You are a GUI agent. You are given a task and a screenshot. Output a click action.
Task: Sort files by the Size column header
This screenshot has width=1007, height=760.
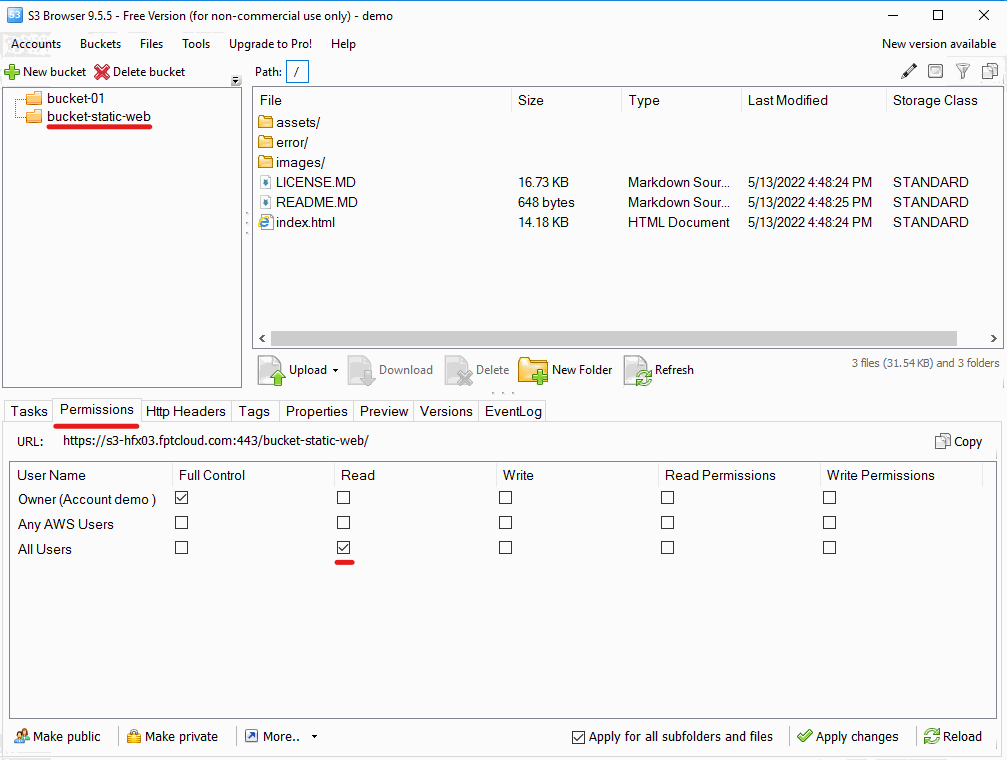[x=566, y=100]
